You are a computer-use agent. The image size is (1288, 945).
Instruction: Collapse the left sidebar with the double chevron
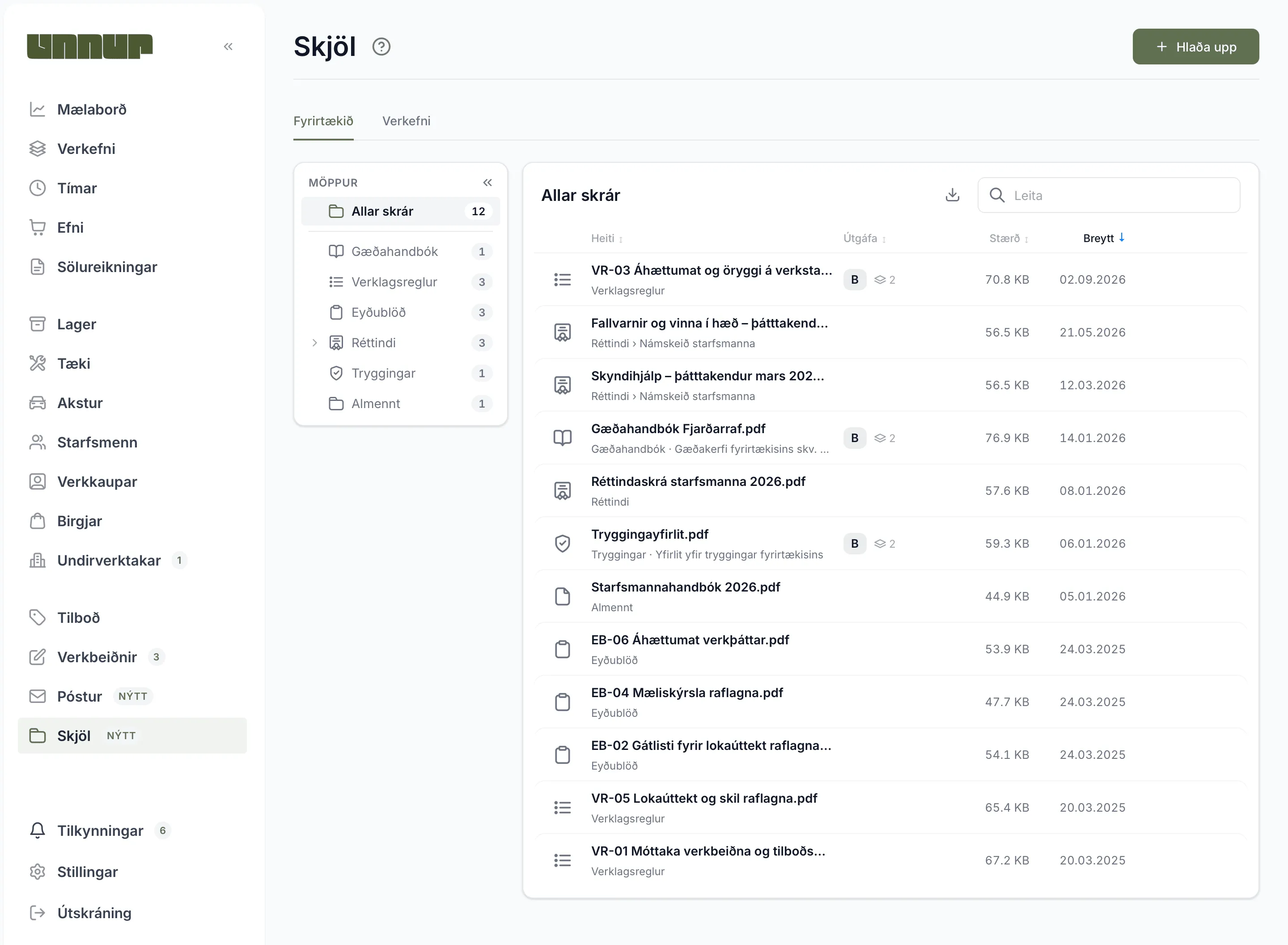pyautogui.click(x=228, y=47)
